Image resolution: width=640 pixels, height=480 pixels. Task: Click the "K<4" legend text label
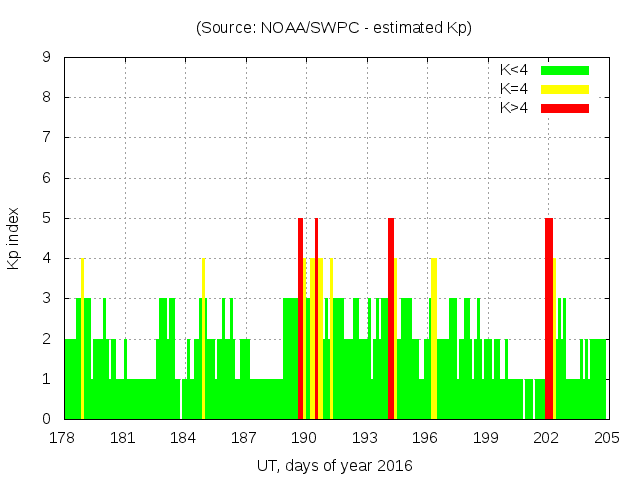(515, 70)
